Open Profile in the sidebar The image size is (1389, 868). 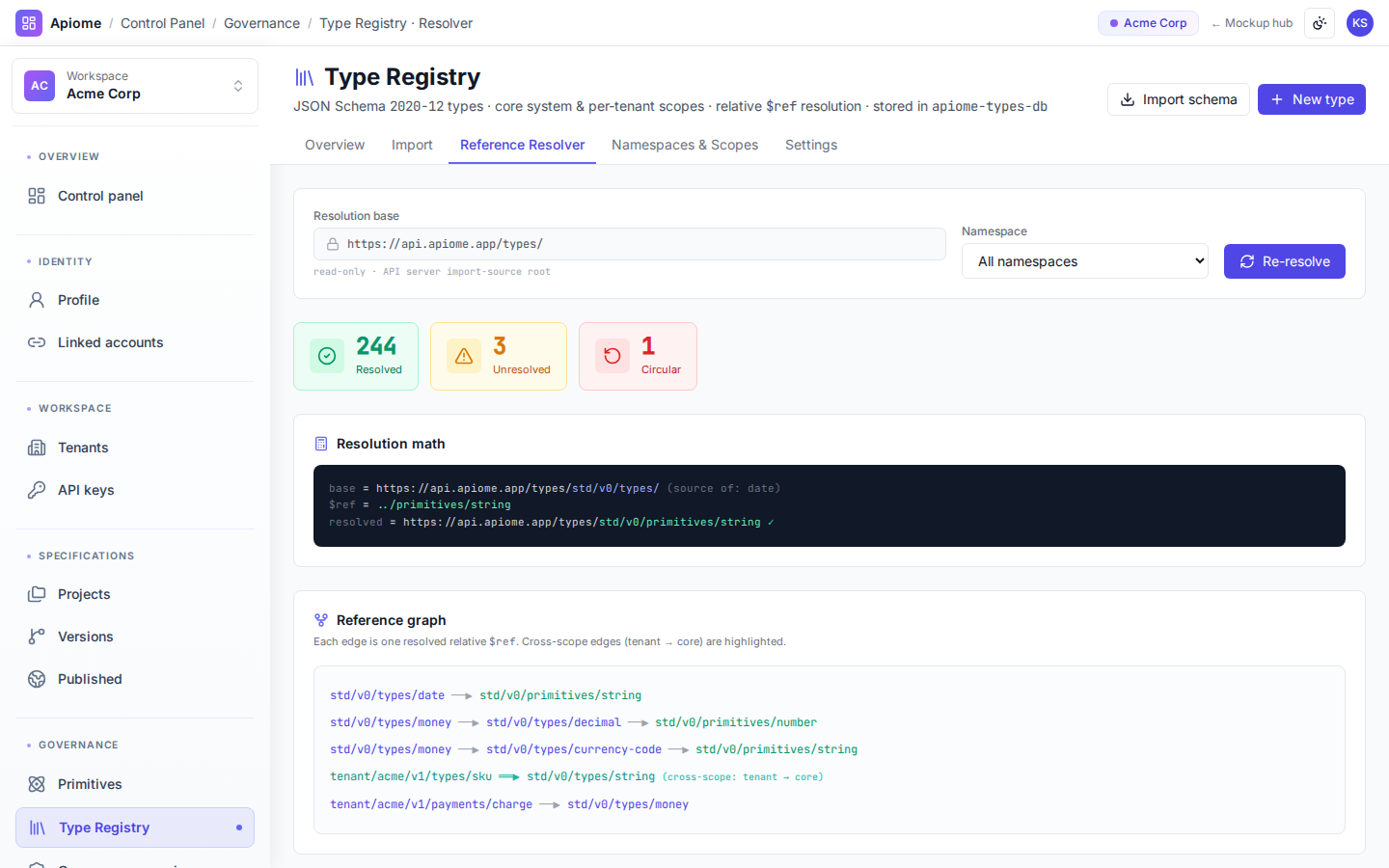coord(135,300)
